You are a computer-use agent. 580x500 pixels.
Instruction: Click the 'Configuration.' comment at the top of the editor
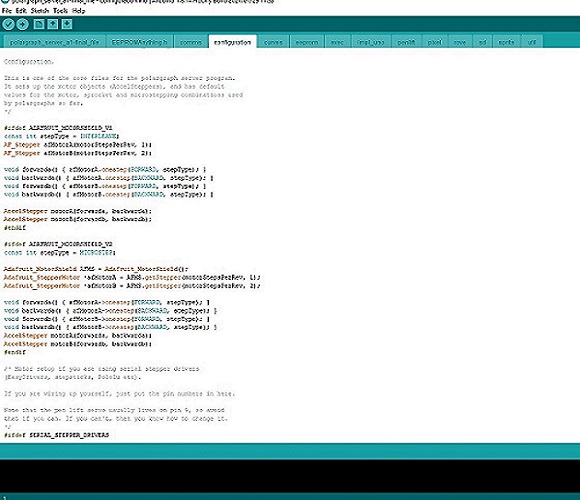coord(28,62)
